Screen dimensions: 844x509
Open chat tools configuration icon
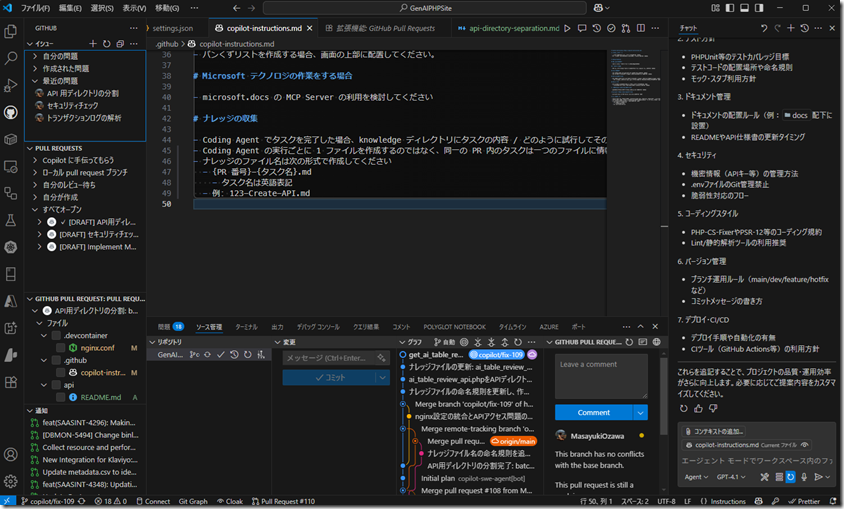click(x=764, y=477)
